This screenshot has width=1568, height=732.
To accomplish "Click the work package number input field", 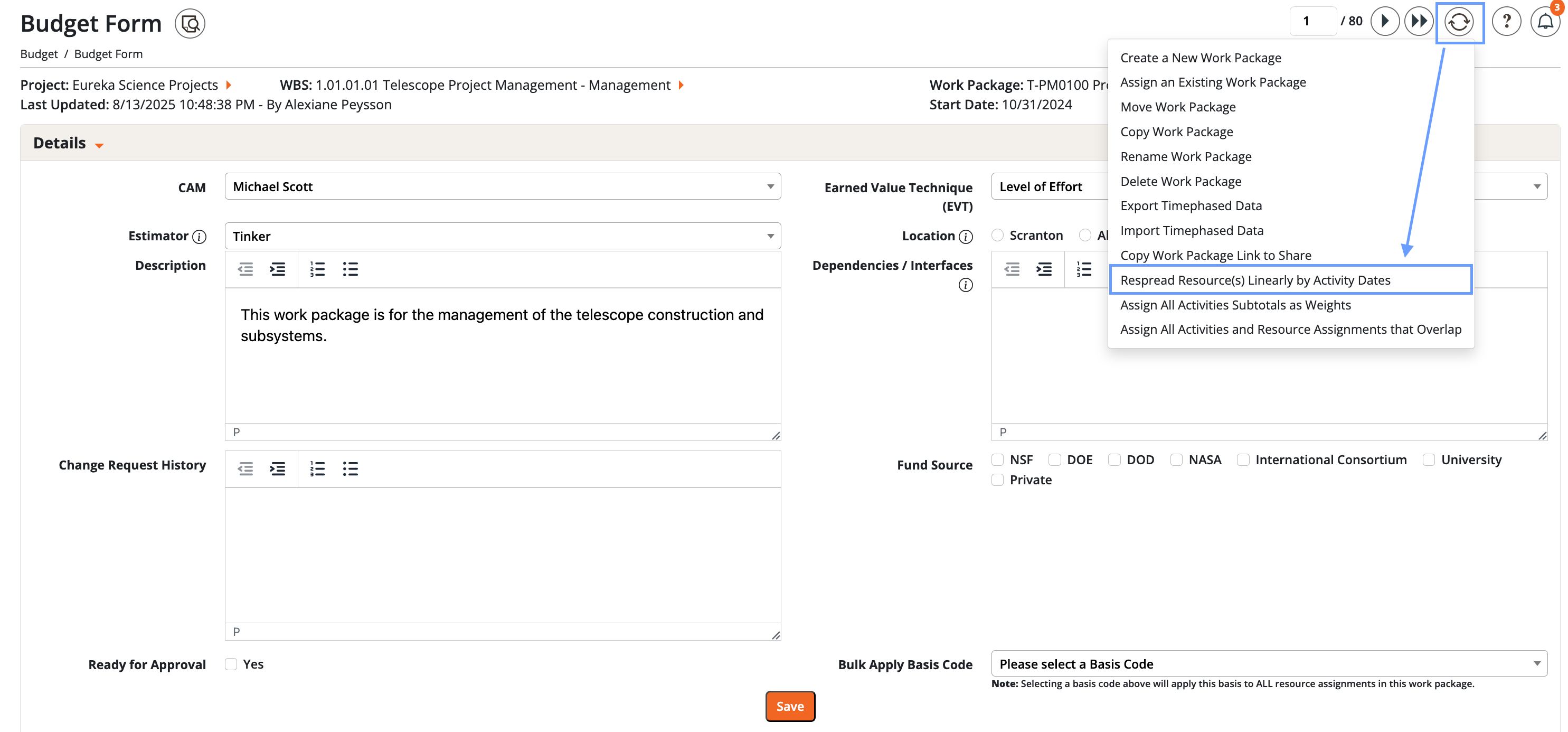I will click(1312, 21).
